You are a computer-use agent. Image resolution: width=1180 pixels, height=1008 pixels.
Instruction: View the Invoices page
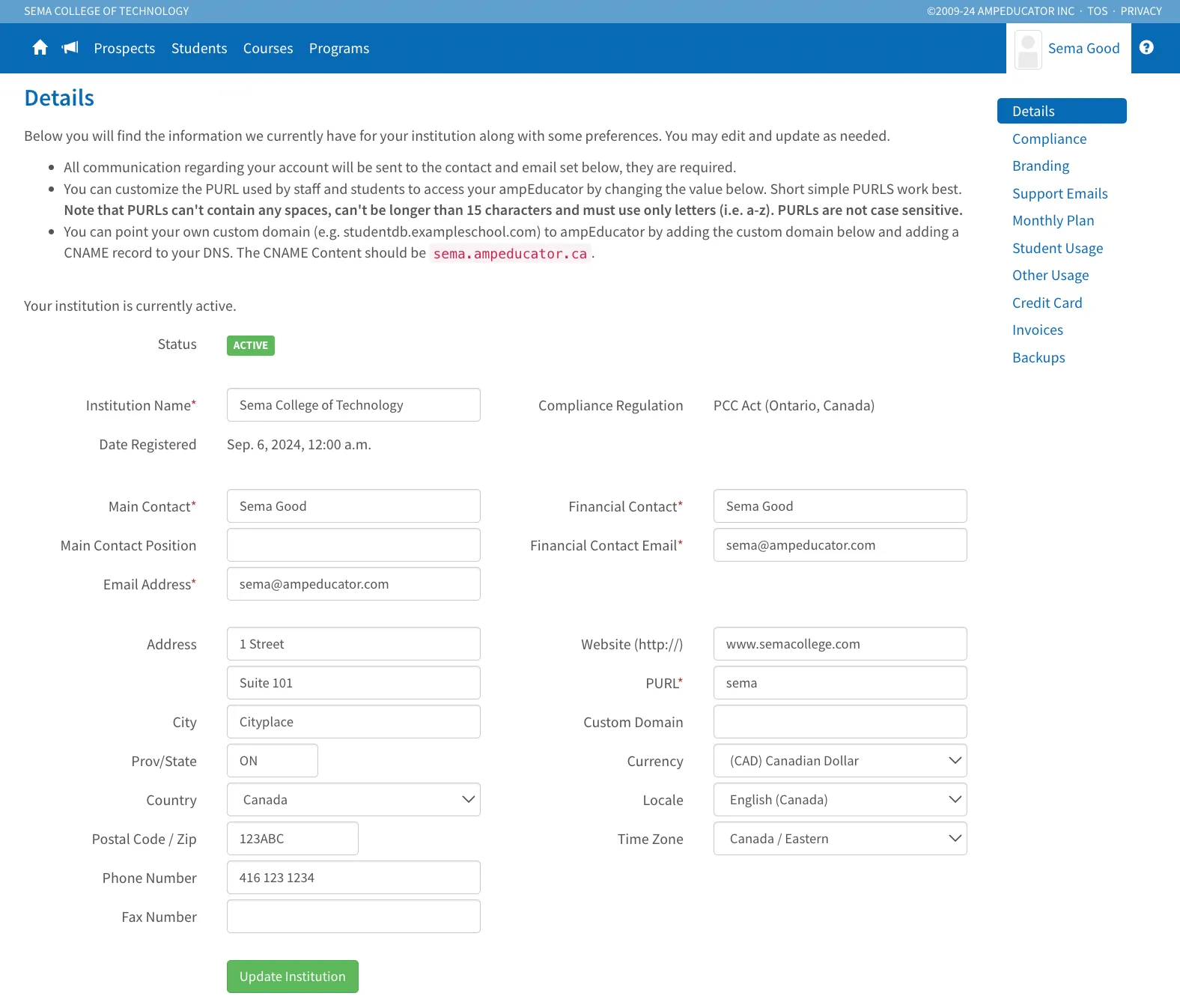pos(1037,330)
